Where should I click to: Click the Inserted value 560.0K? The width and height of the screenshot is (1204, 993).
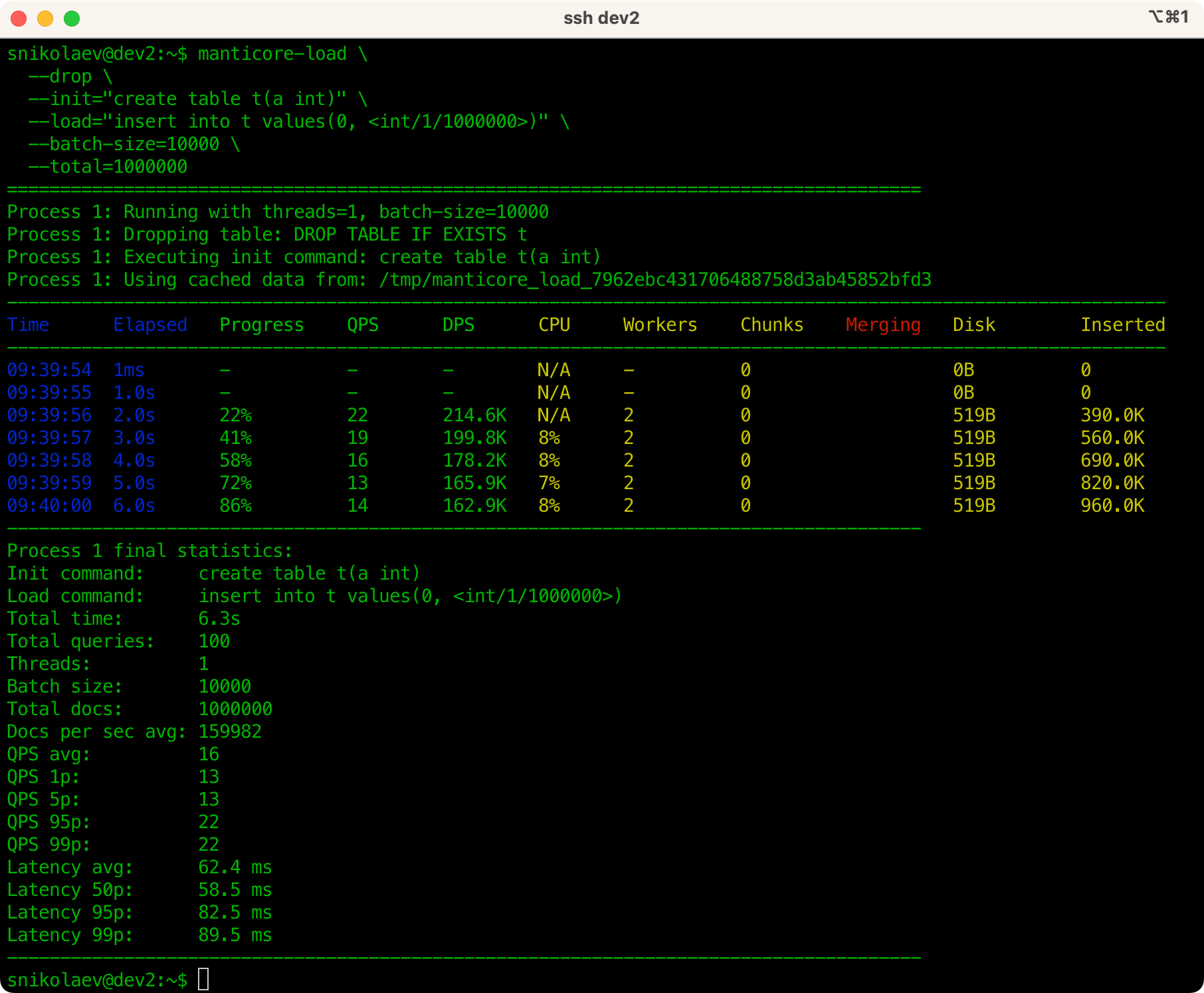tap(1112, 438)
